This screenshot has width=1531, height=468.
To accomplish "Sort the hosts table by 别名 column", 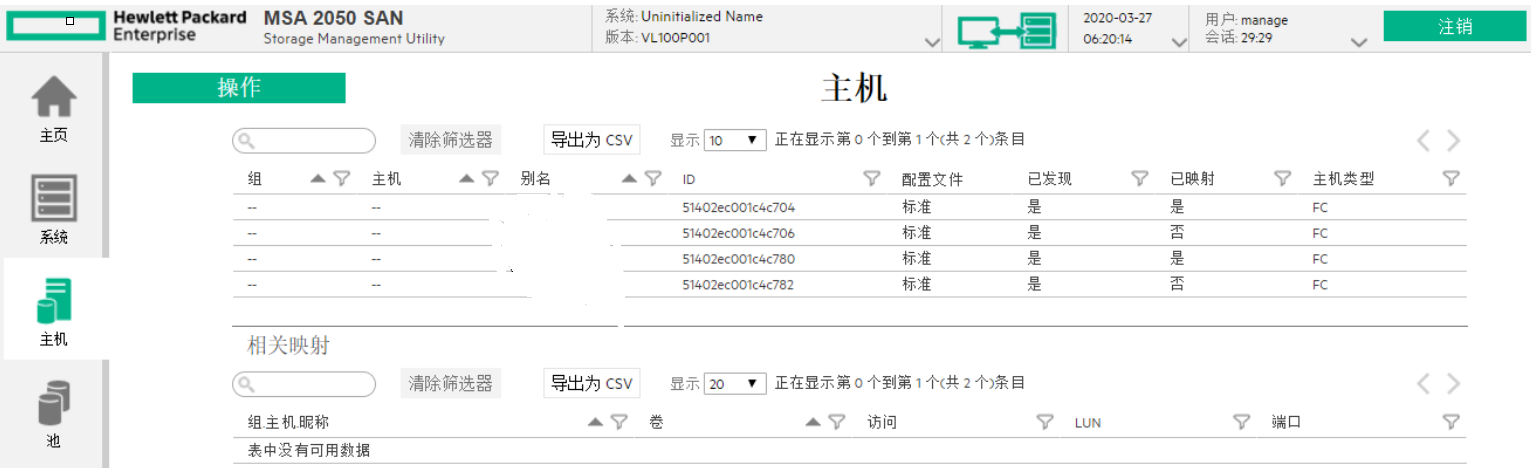I will (x=629, y=179).
